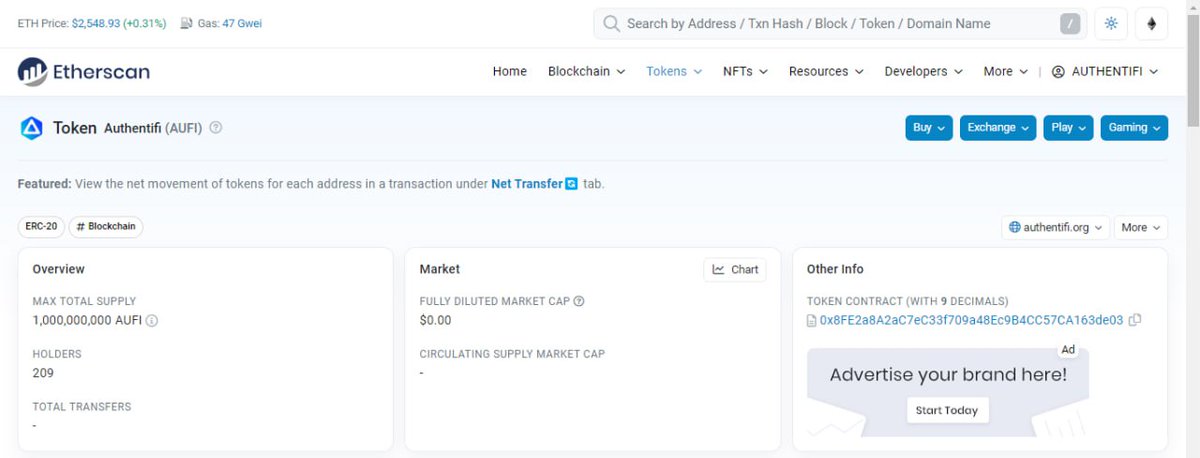Open the market Chart button
Viewport: 1200px width, 458px height.
point(735,269)
